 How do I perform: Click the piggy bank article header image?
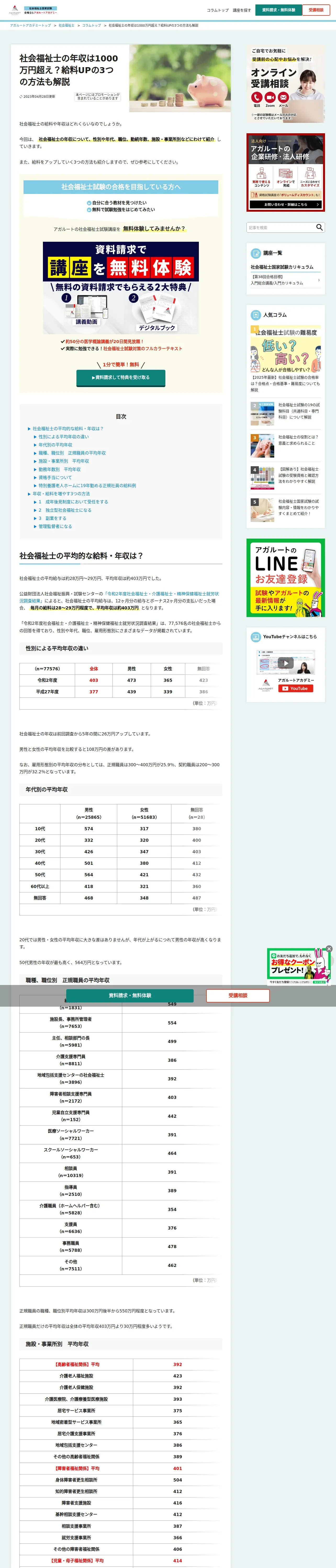(180, 78)
